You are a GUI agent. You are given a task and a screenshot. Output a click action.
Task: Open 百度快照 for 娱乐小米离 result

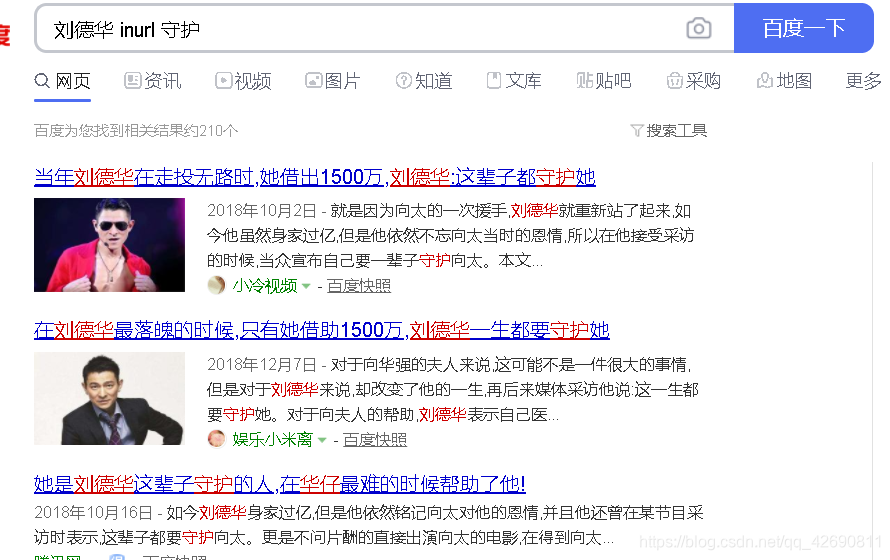(375, 439)
